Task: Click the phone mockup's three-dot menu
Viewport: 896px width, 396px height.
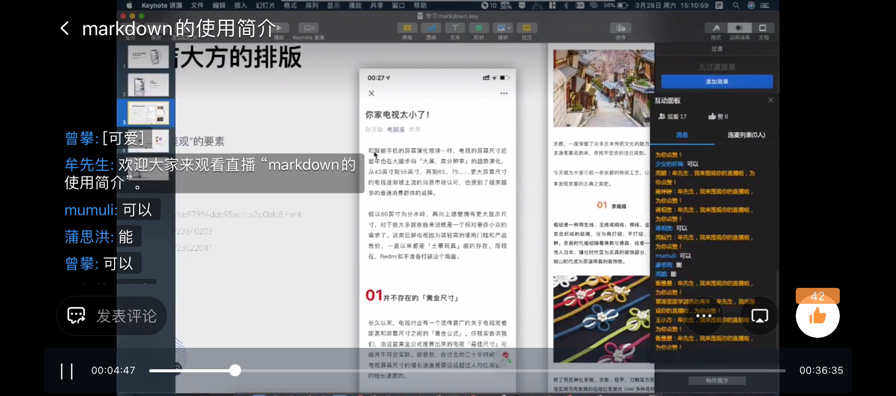Action: 503,93
